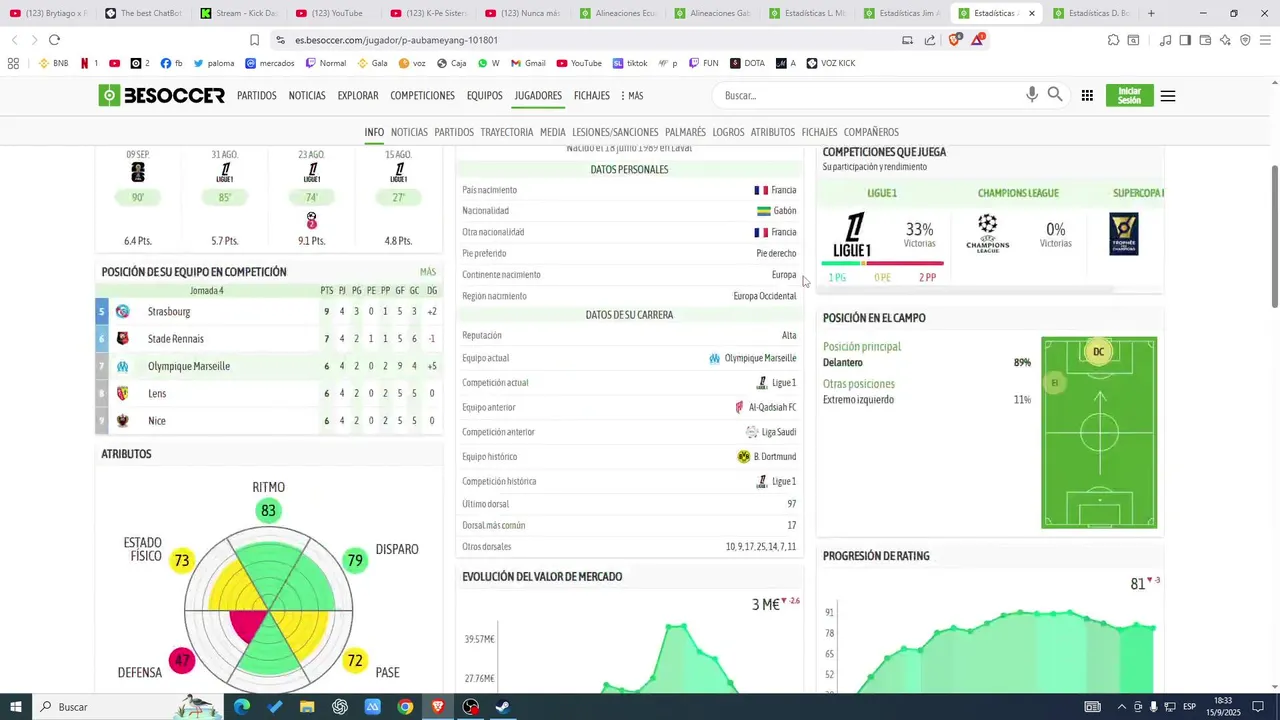Open NOTICIAS in main navigation
The height and width of the screenshot is (720, 1280).
(x=307, y=96)
